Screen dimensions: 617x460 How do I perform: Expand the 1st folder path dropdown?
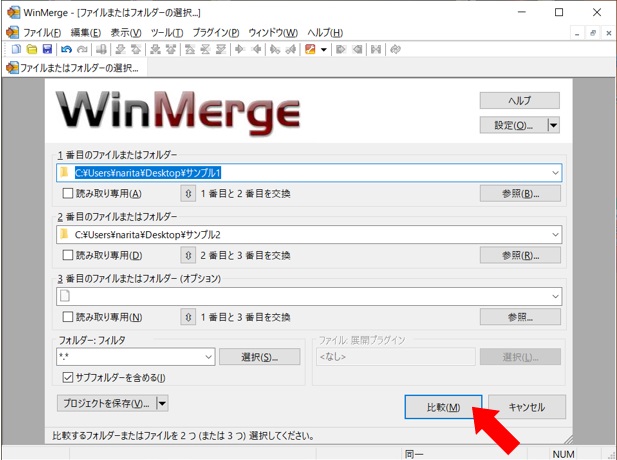click(555, 173)
